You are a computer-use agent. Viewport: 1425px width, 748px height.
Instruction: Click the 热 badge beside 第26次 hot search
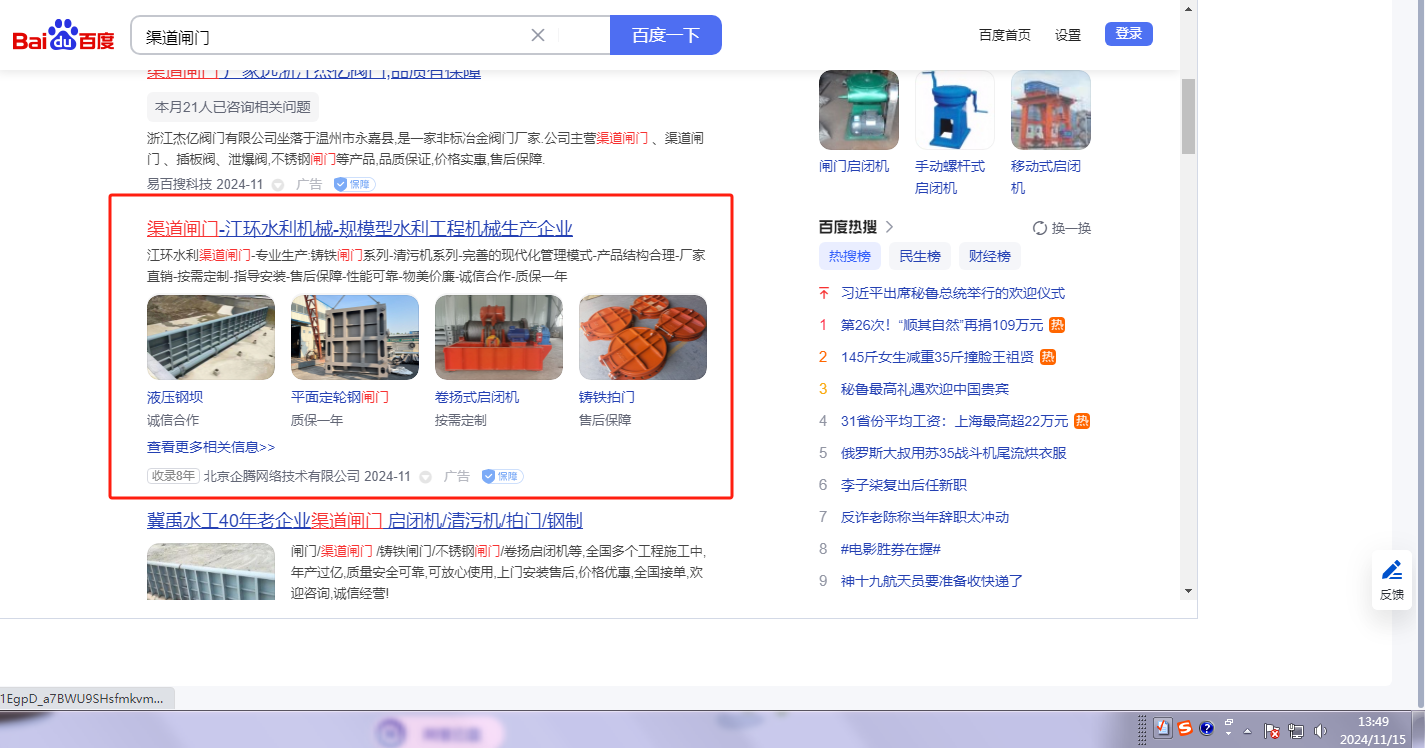tap(1057, 325)
